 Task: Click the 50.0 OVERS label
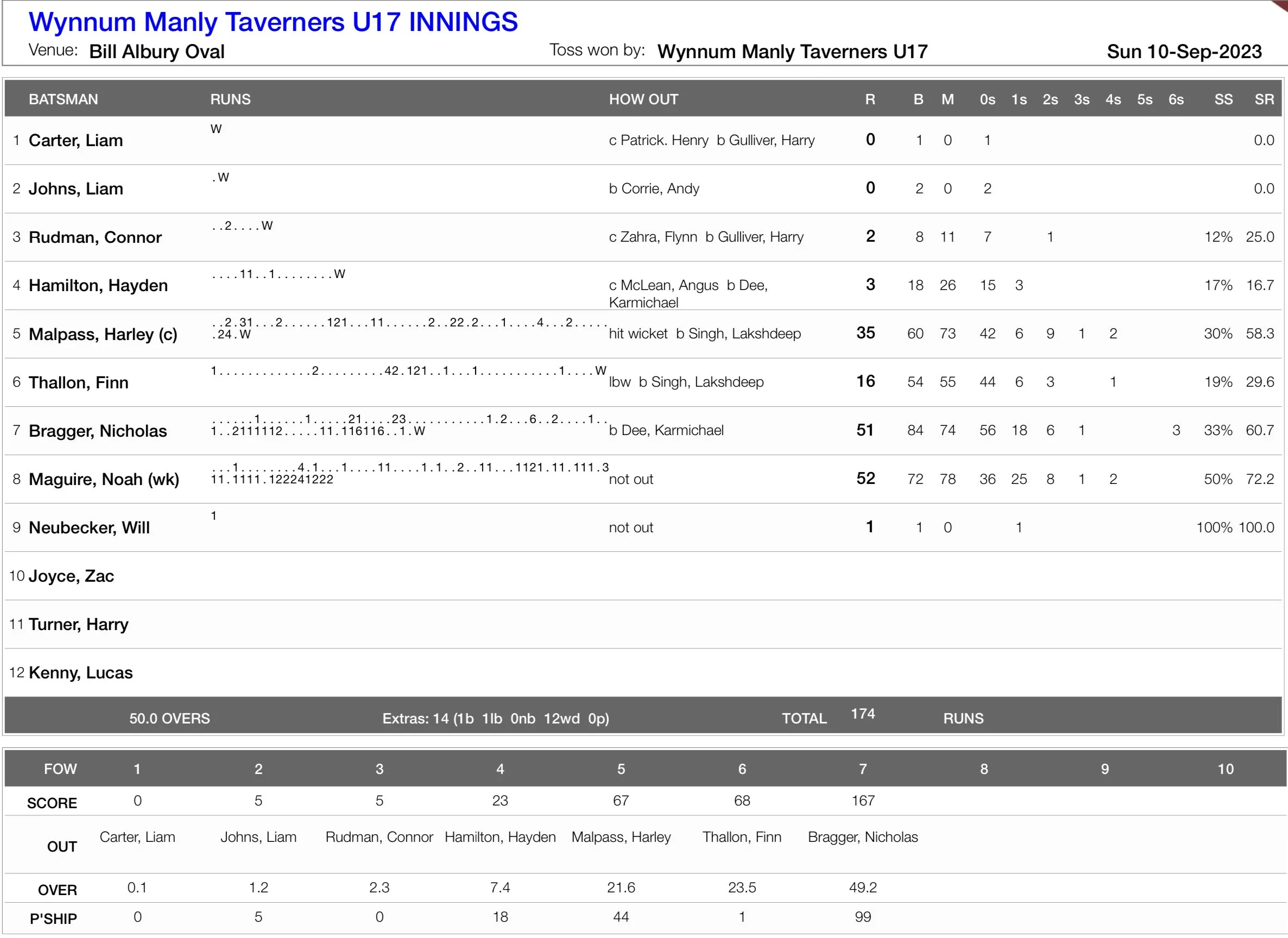pyautogui.click(x=169, y=719)
